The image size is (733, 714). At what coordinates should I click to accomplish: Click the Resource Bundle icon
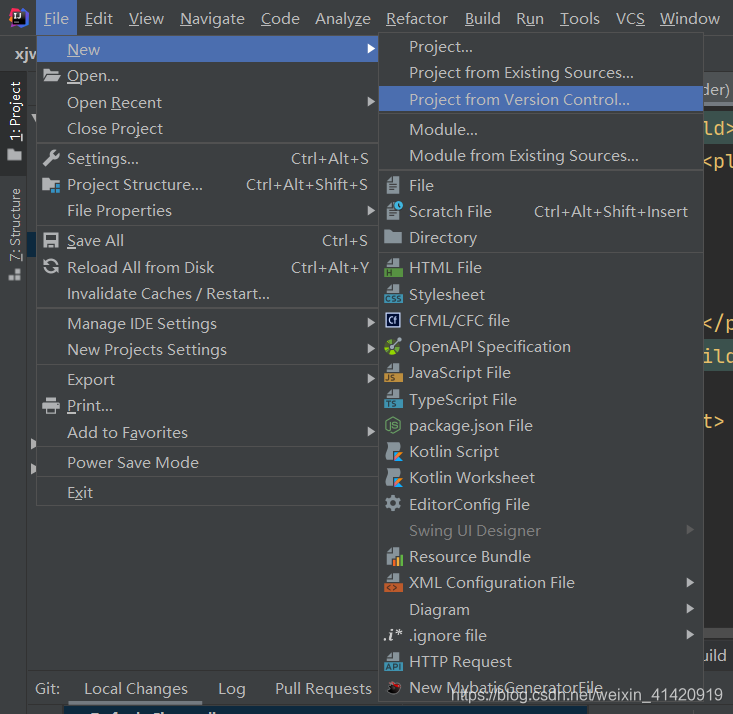(x=394, y=556)
